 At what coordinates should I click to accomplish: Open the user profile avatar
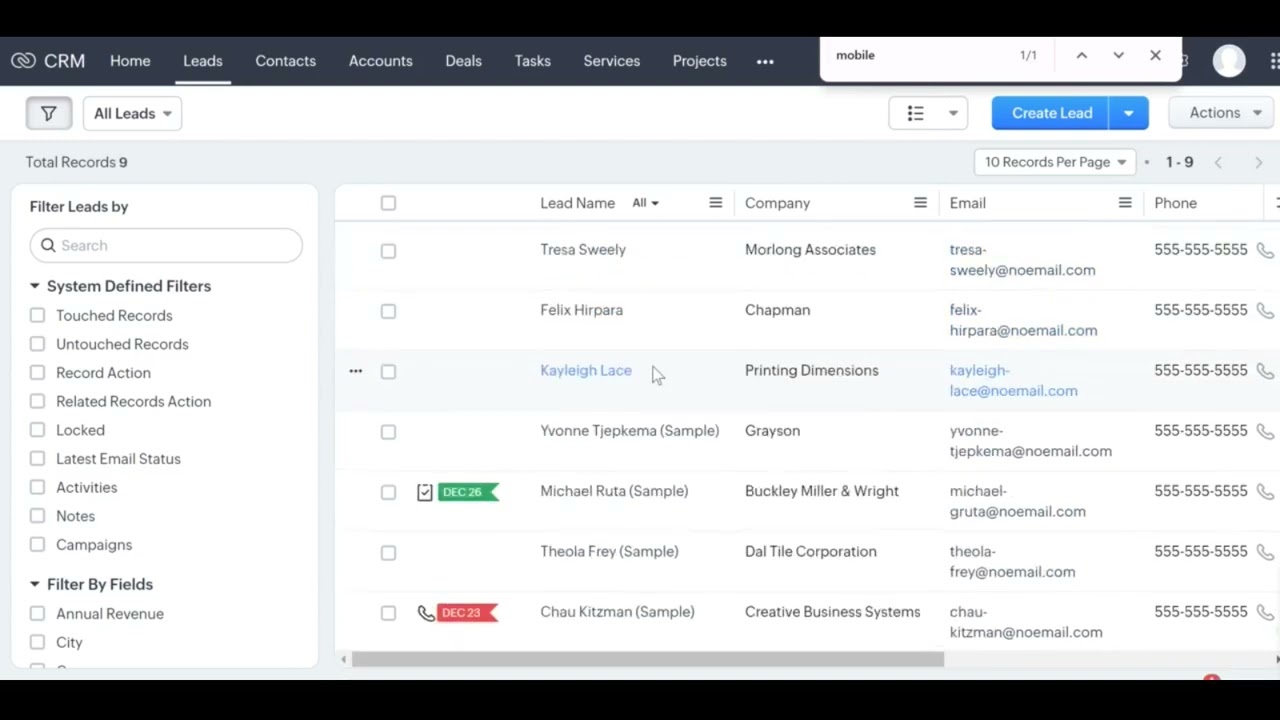tap(1229, 61)
